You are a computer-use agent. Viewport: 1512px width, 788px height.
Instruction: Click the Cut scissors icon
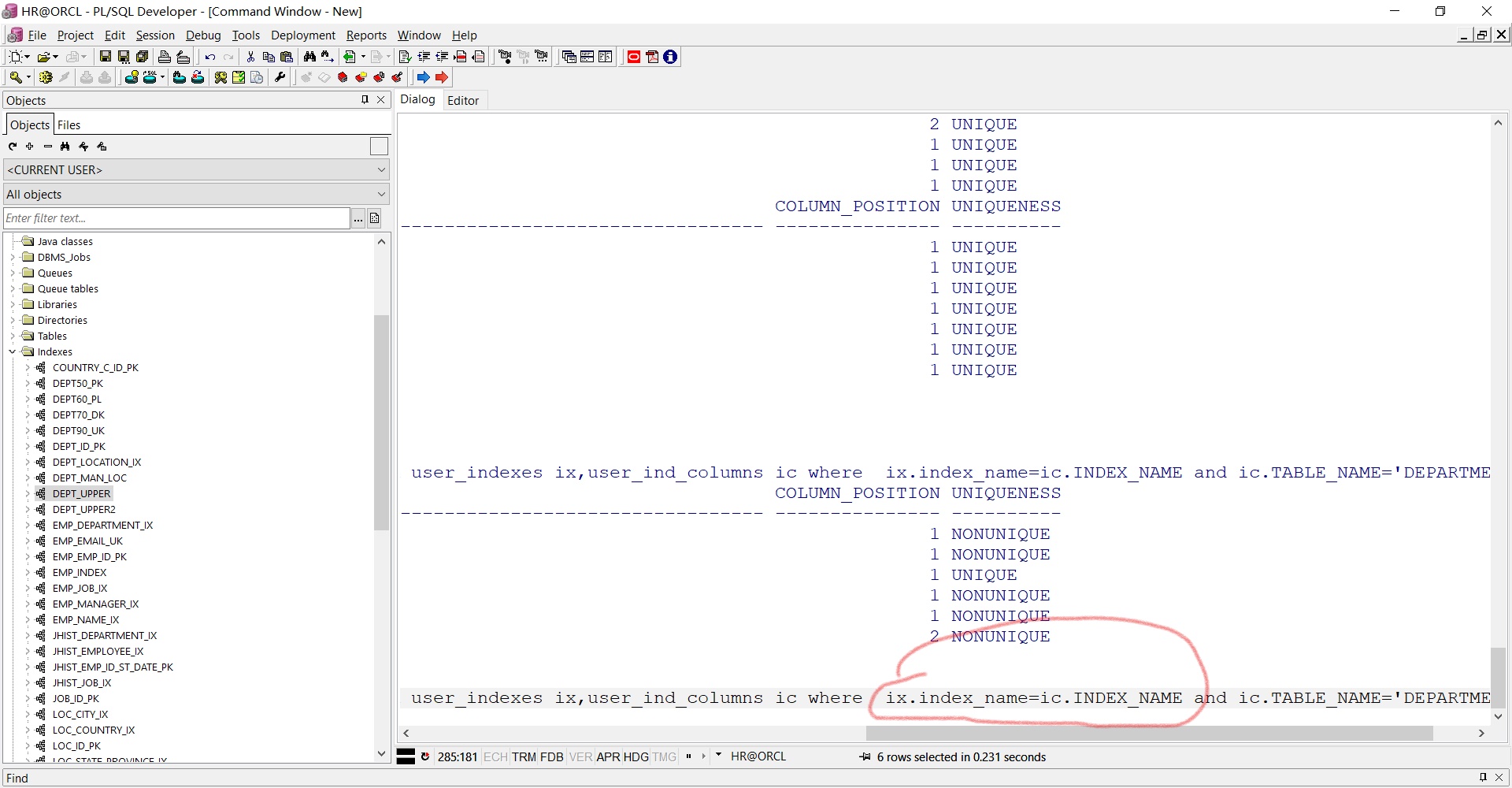(250, 57)
